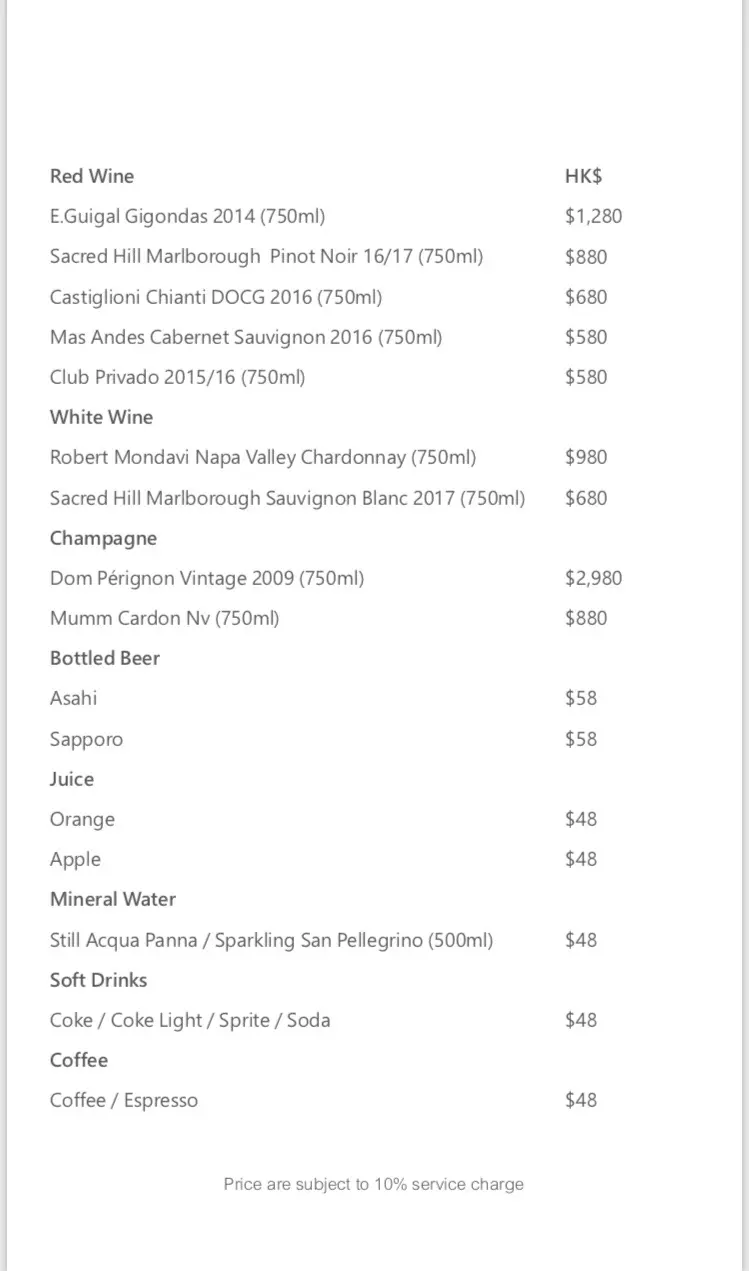This screenshot has width=749, height=1271.
Task: Select Dom Pérignon Vintage 2009 entry
Action: click(x=207, y=578)
